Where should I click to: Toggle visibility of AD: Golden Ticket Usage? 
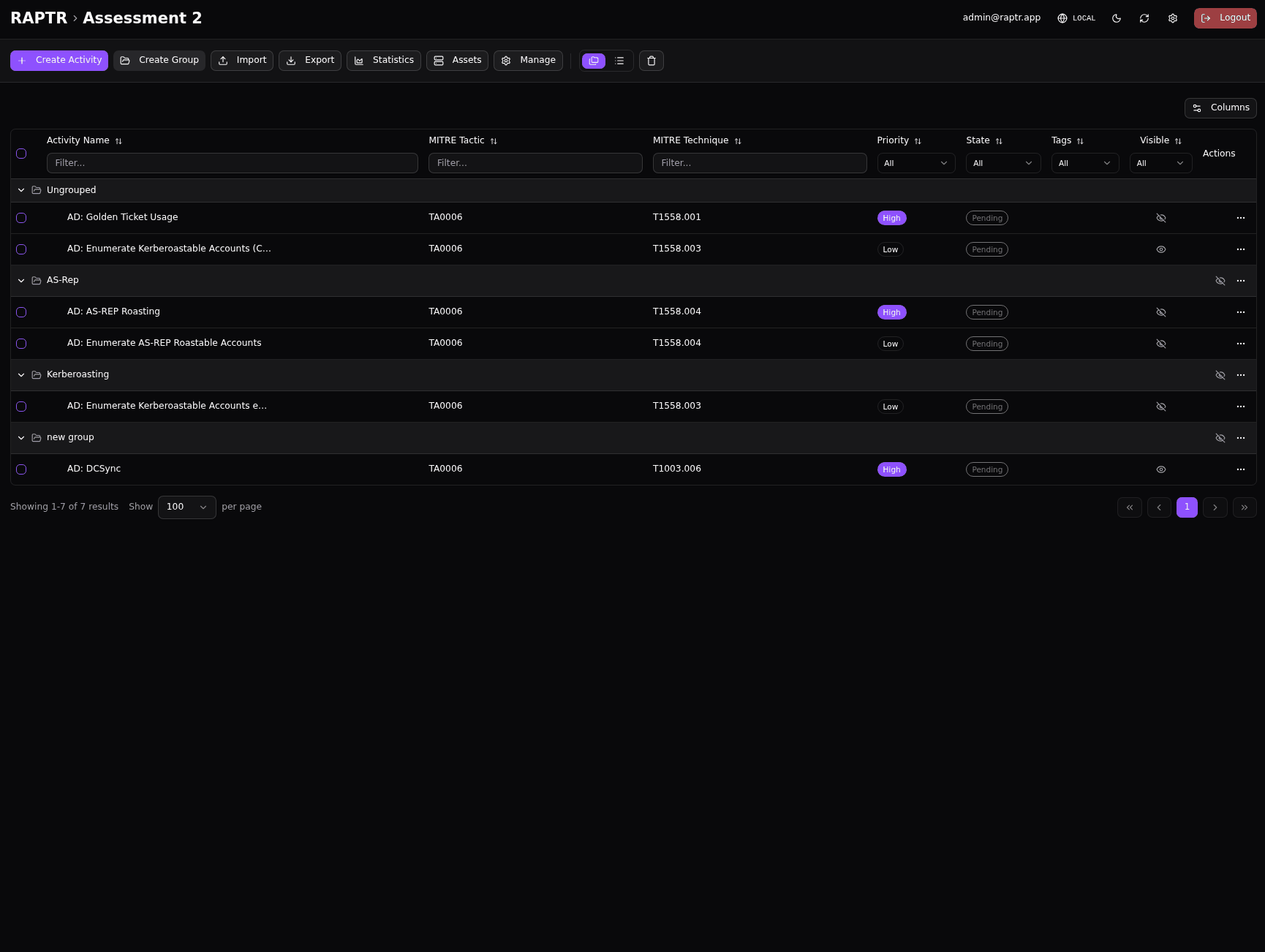pos(1160,218)
